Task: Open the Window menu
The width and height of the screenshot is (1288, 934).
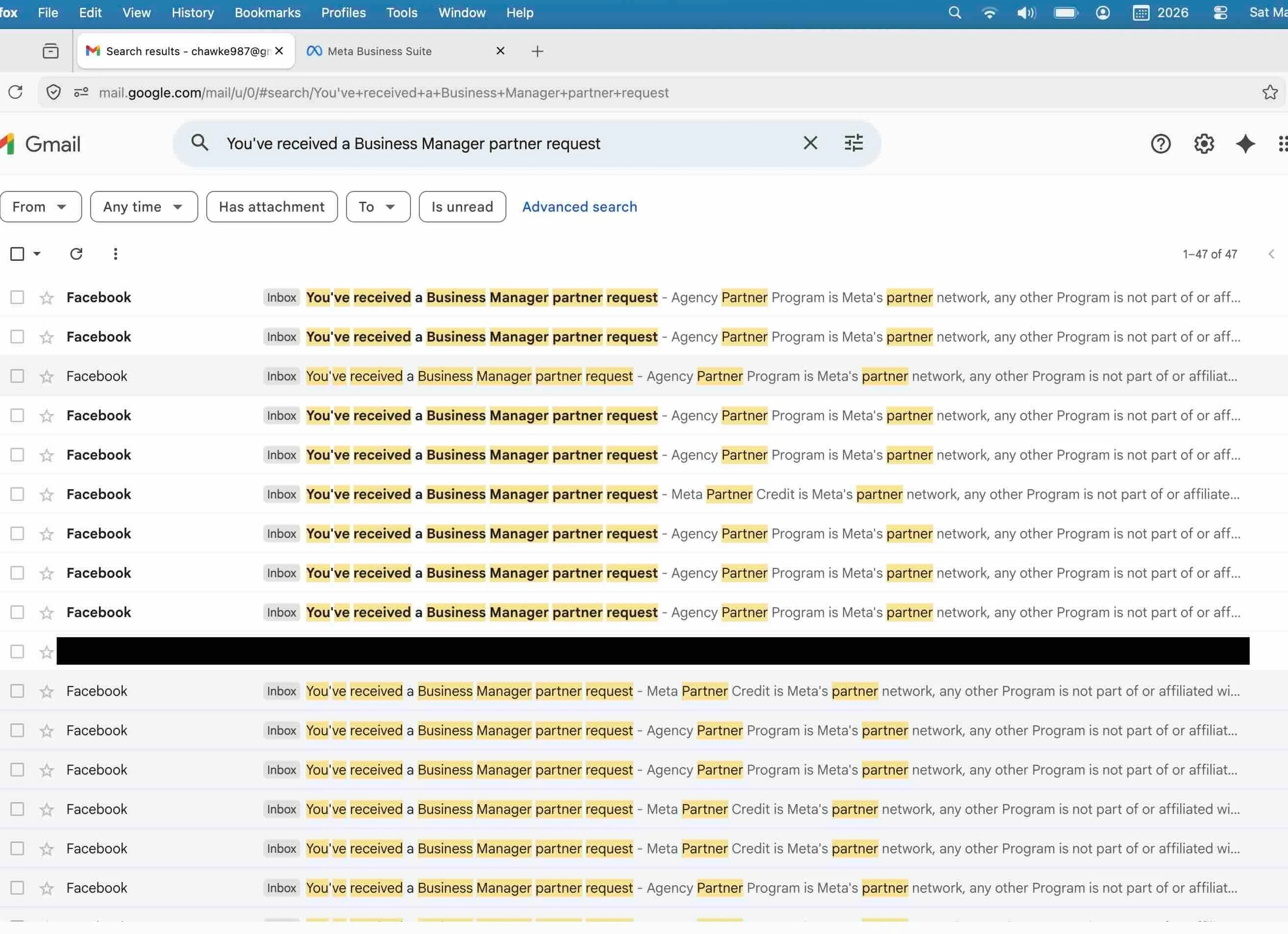Action: click(462, 12)
